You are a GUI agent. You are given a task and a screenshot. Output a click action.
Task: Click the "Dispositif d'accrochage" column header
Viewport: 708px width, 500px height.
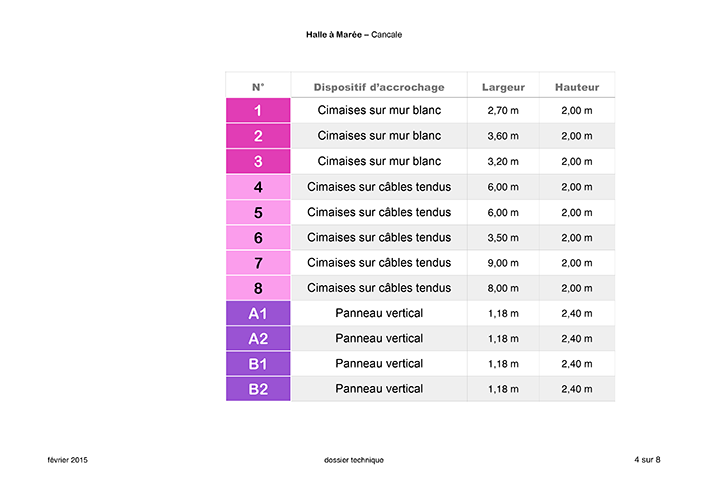379,87
